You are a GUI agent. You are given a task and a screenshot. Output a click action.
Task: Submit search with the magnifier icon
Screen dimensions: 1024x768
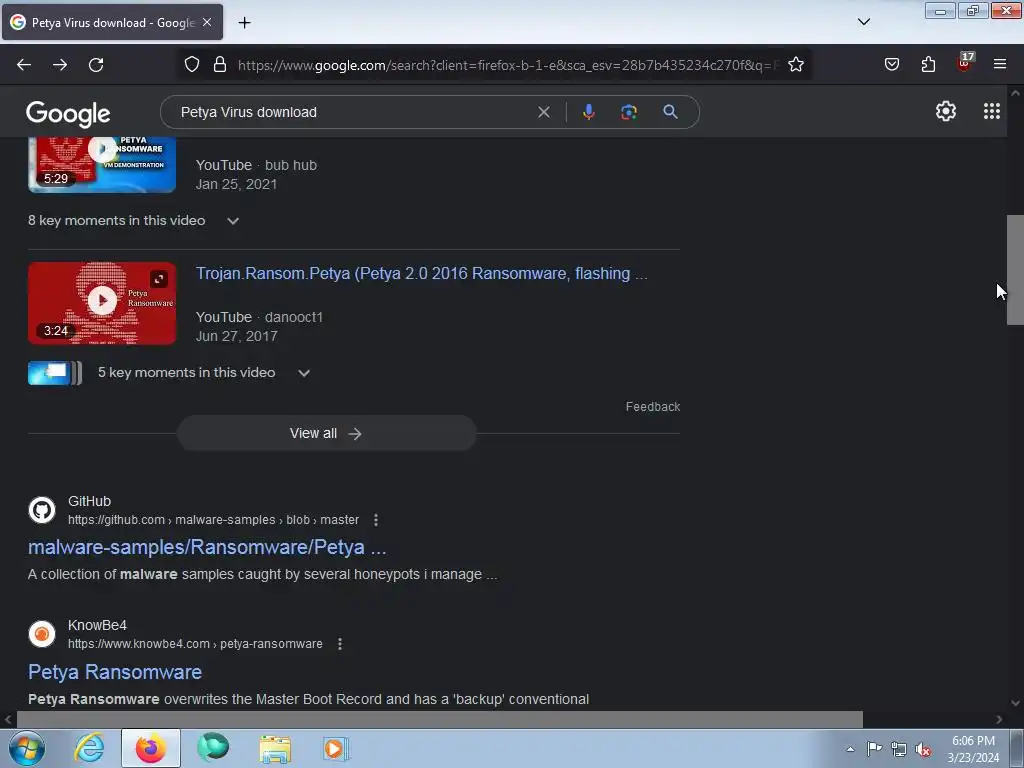(670, 112)
